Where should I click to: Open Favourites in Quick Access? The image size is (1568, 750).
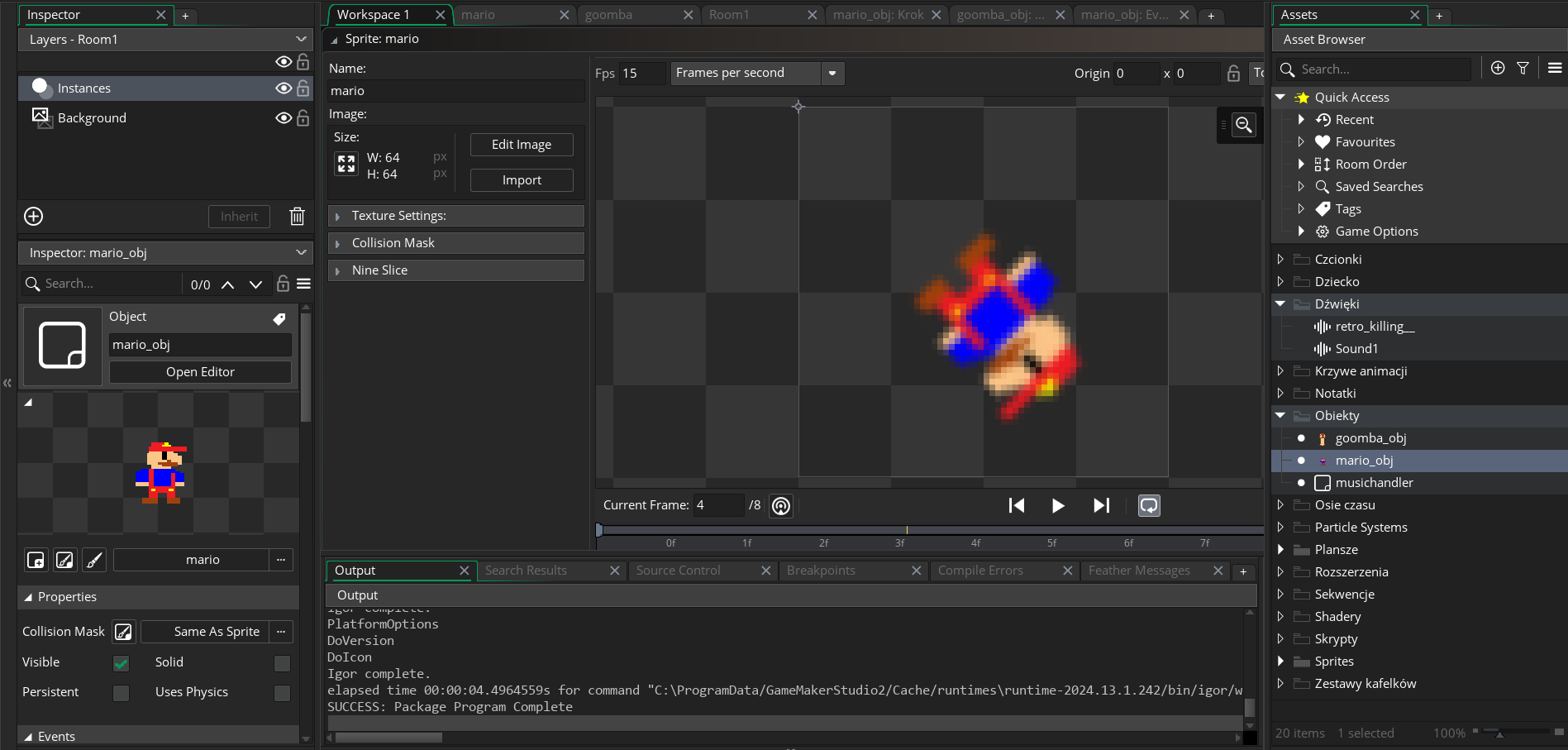click(x=1365, y=142)
